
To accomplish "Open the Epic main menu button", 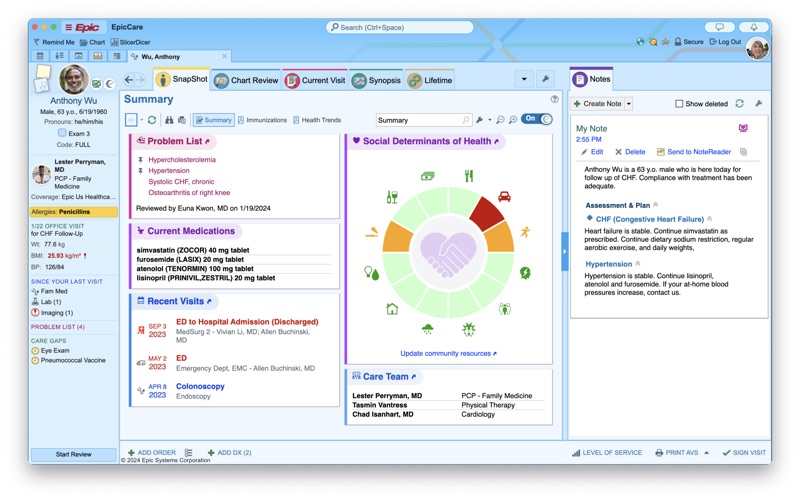I will tap(83, 27).
